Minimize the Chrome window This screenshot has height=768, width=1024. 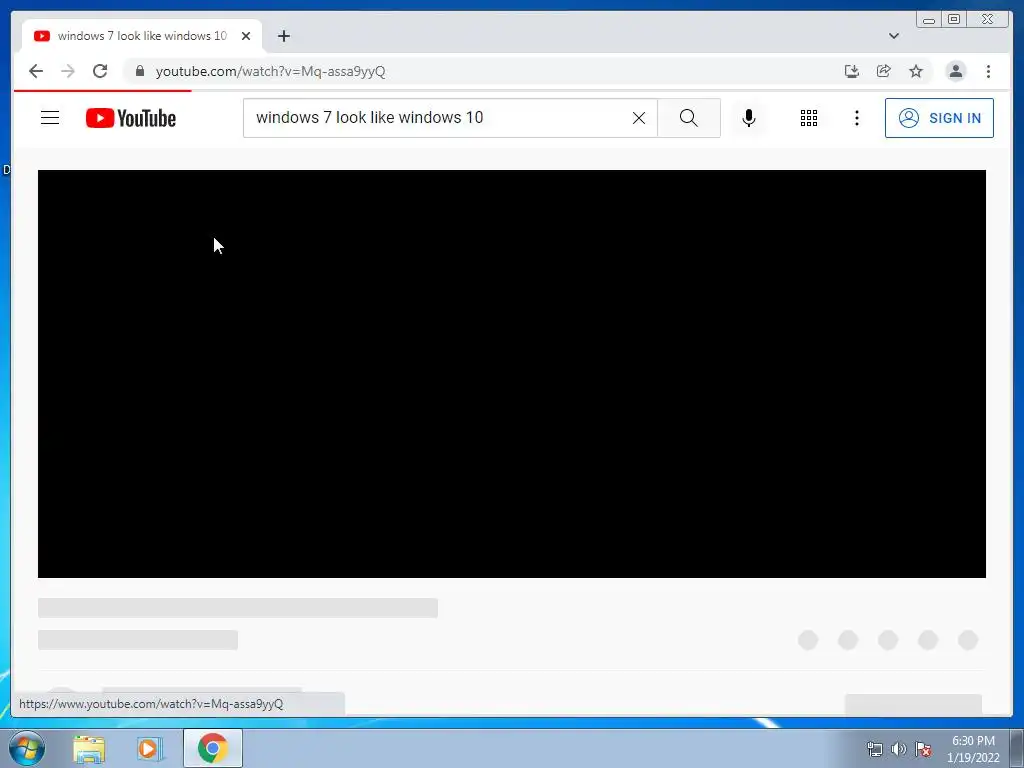tap(929, 20)
